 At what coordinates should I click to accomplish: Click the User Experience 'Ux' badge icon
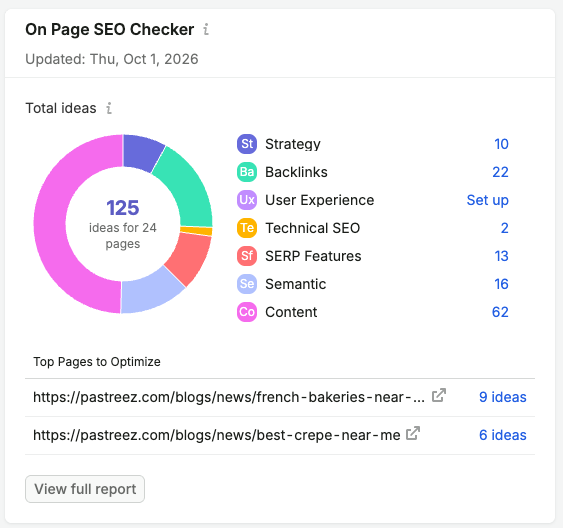click(x=247, y=200)
